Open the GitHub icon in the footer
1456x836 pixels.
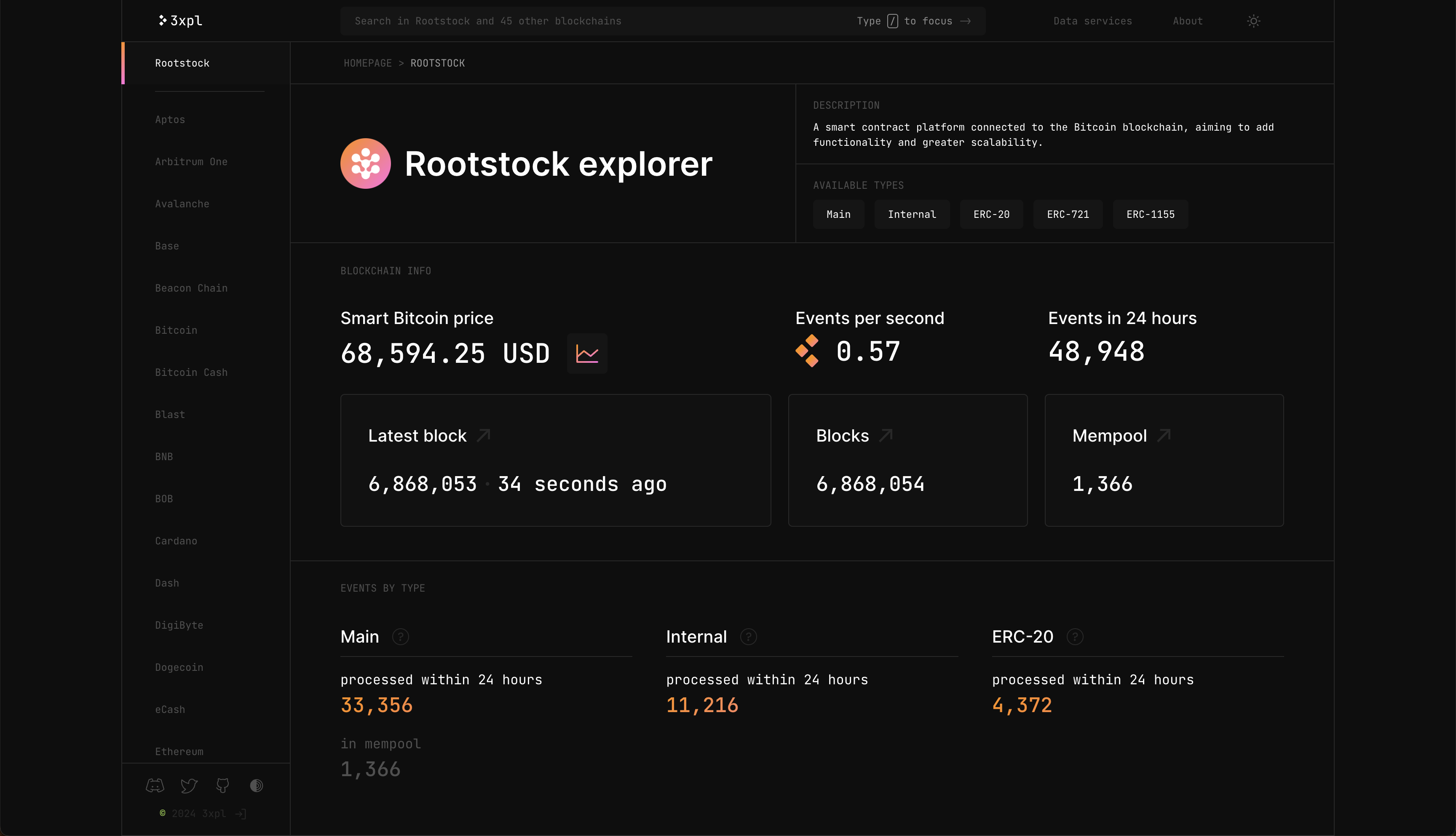tap(222, 785)
